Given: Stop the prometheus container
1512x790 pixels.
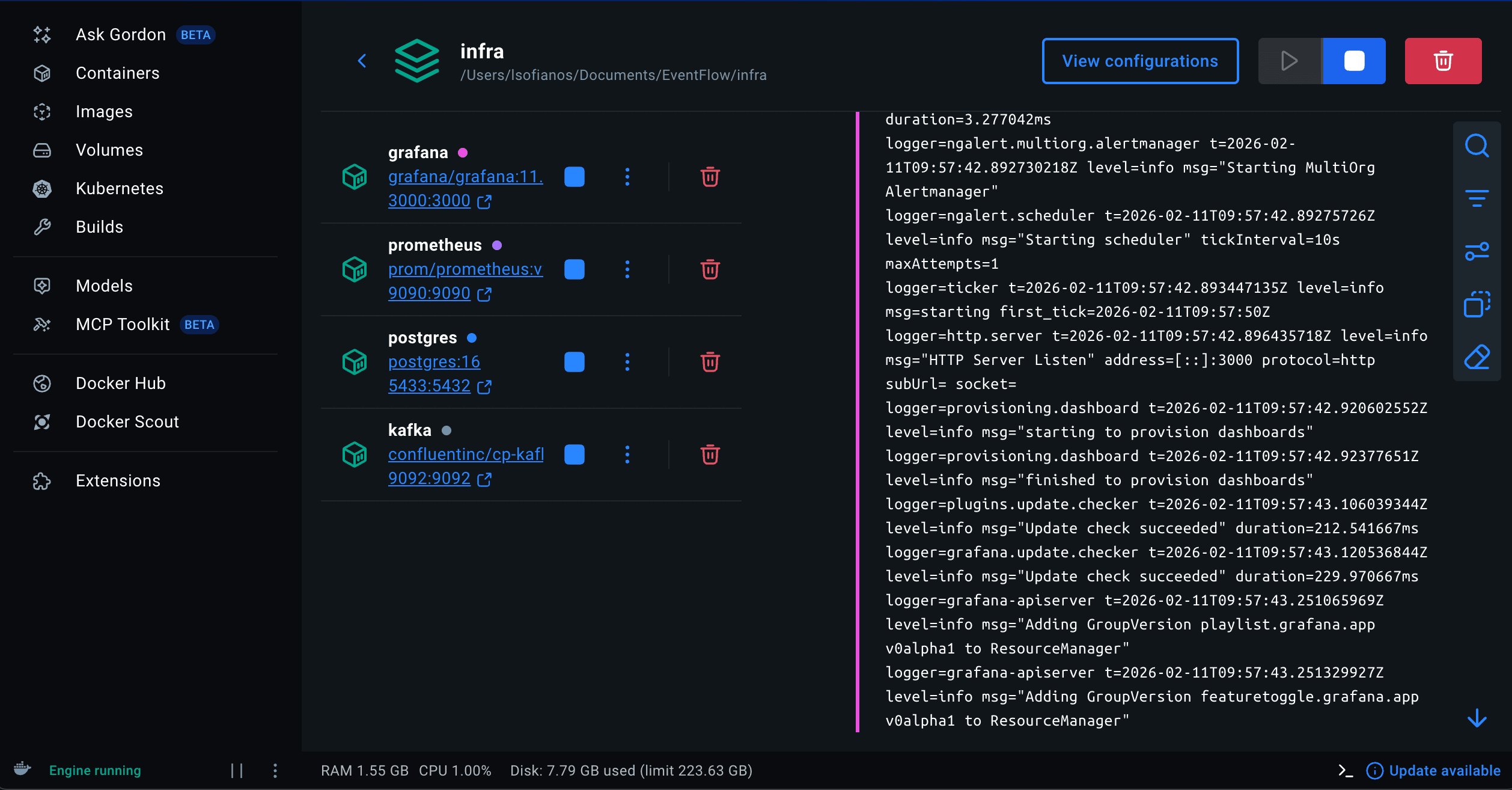Looking at the screenshot, I should pos(574,269).
